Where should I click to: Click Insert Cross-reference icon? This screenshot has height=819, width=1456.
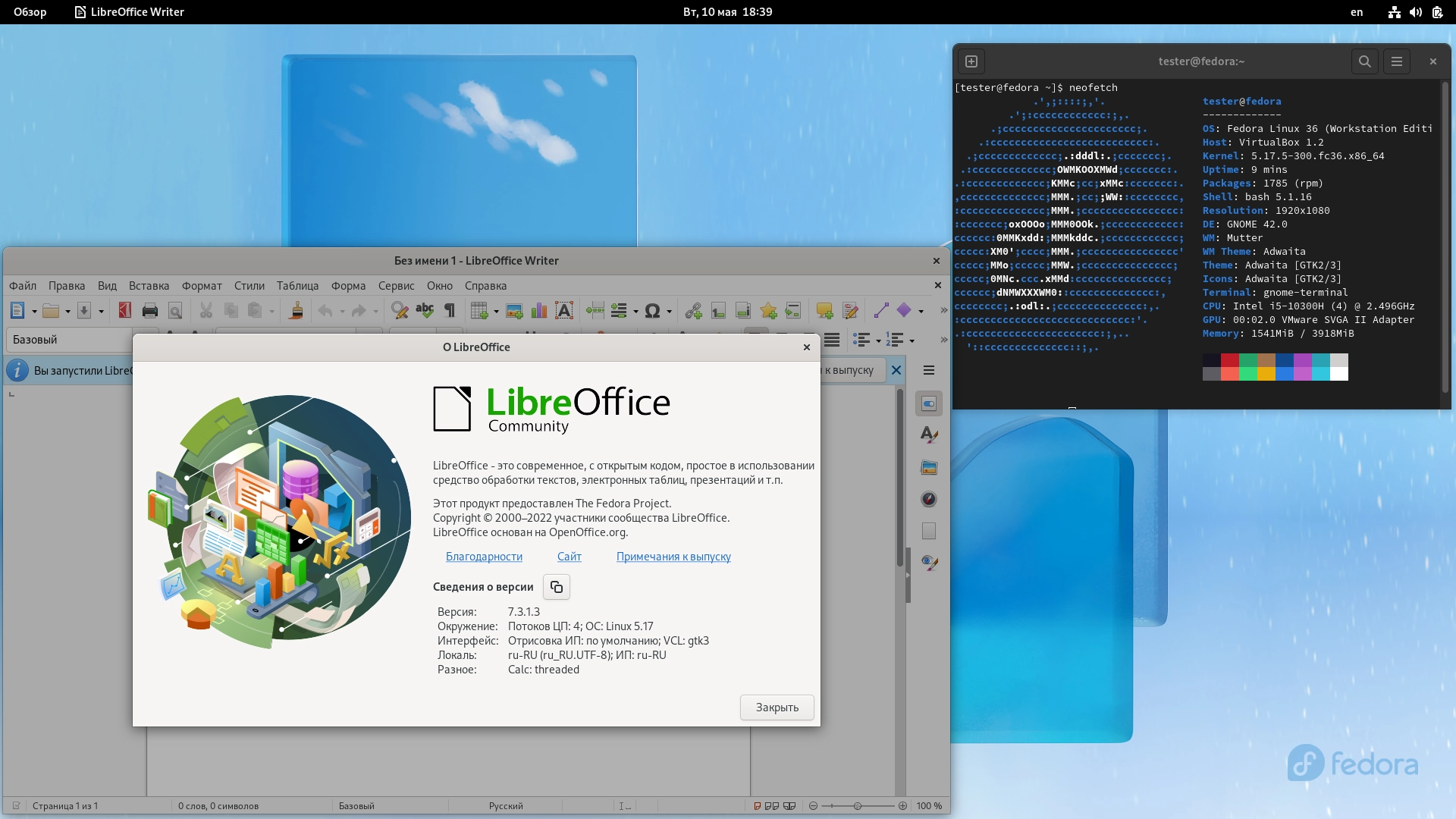pyautogui.click(x=793, y=311)
